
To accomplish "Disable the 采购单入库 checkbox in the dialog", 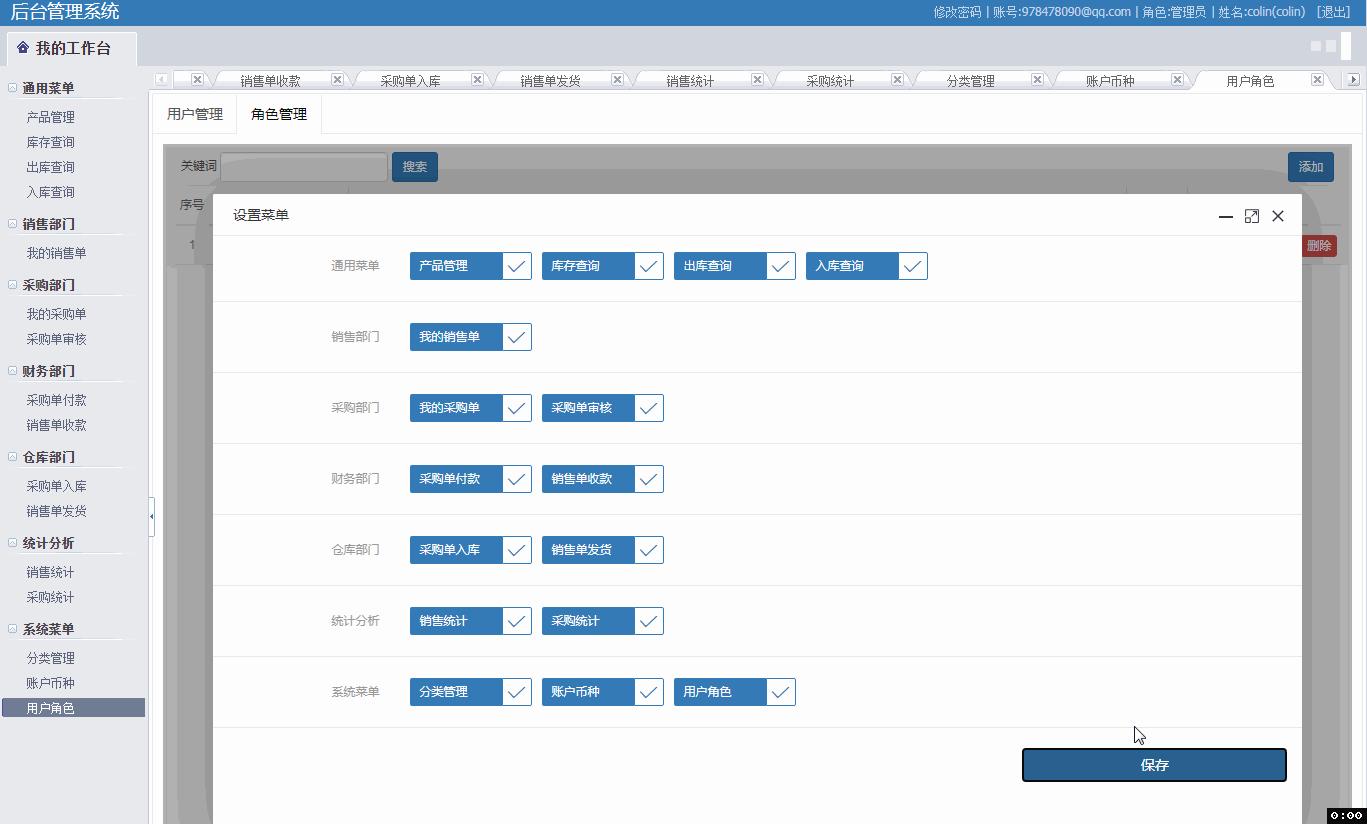I will (516, 550).
